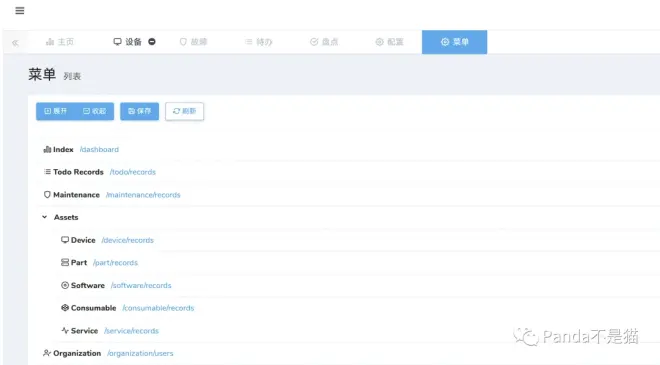Click the 保存 save button
The width and height of the screenshot is (660, 365).
click(139, 111)
